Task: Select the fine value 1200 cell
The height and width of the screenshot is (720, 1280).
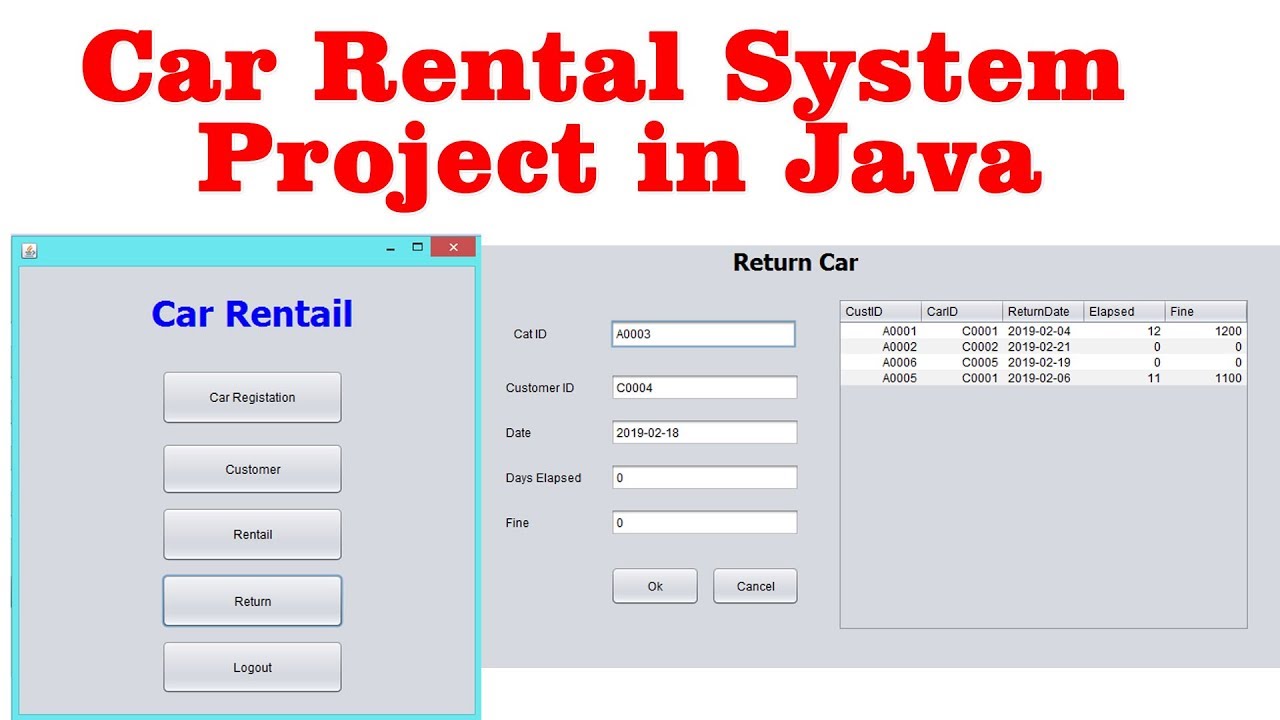Action: pyautogui.click(x=1206, y=331)
